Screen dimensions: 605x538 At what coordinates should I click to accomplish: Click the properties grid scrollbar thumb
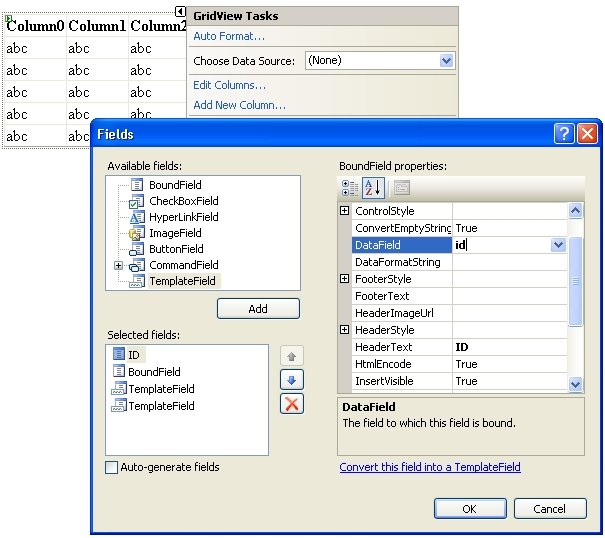tap(575, 282)
